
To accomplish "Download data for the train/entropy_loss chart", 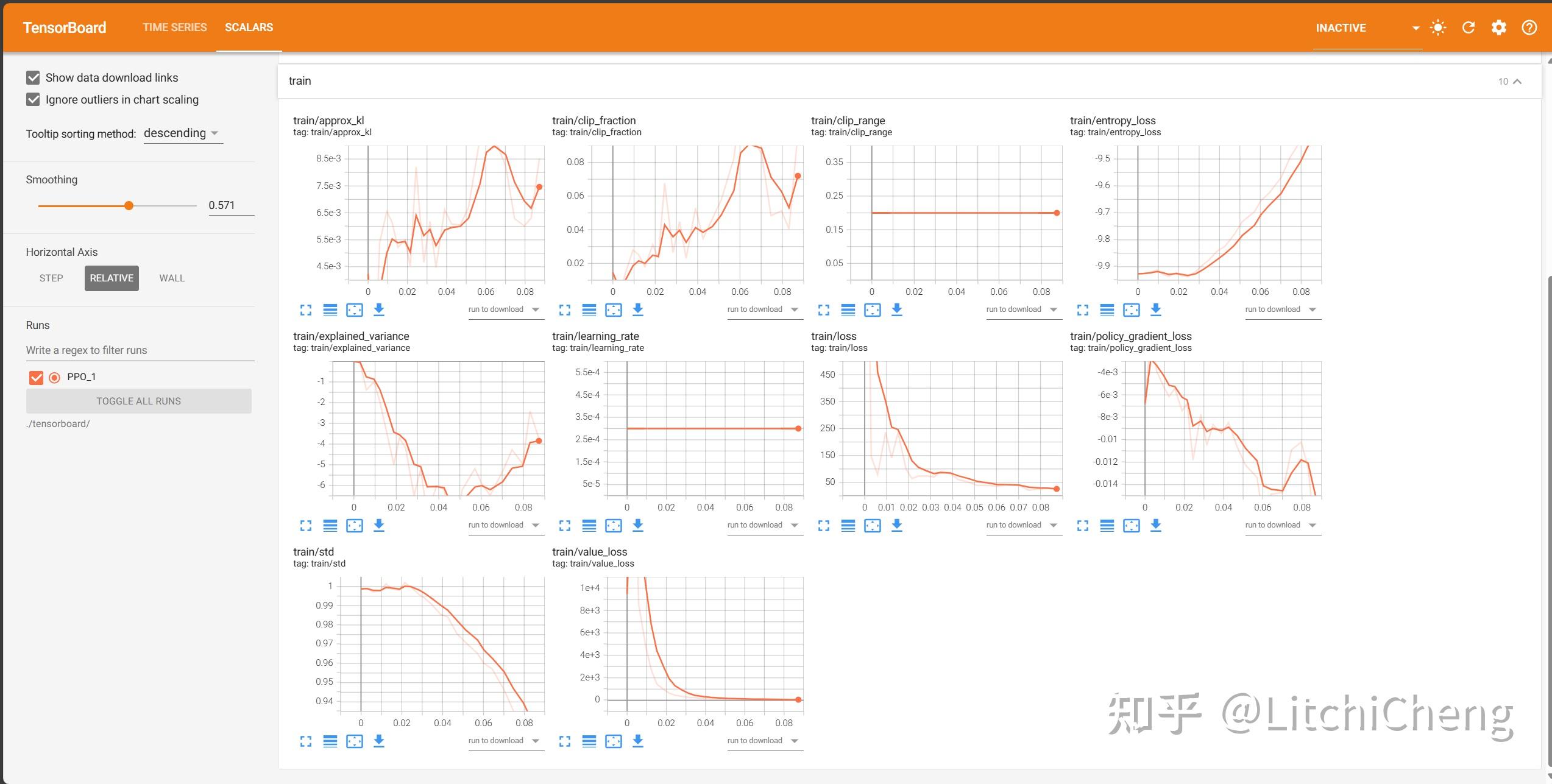I will coord(1155,310).
